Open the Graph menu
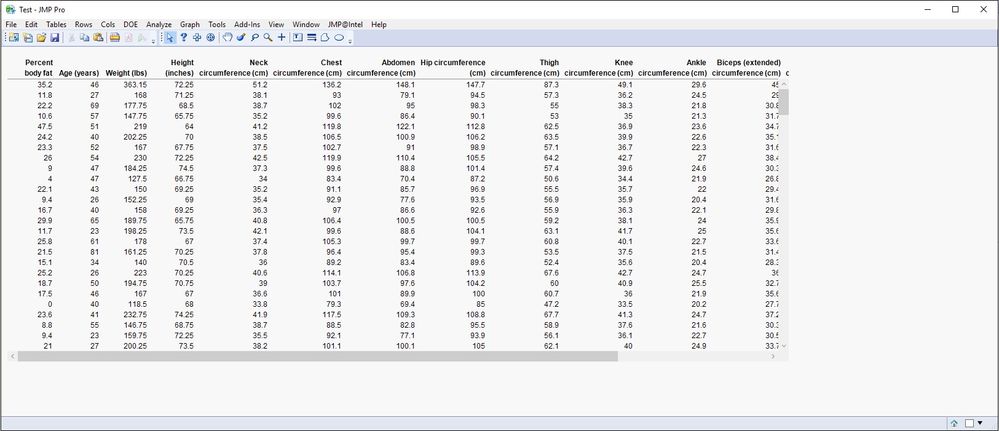The image size is (999, 431). (190, 24)
